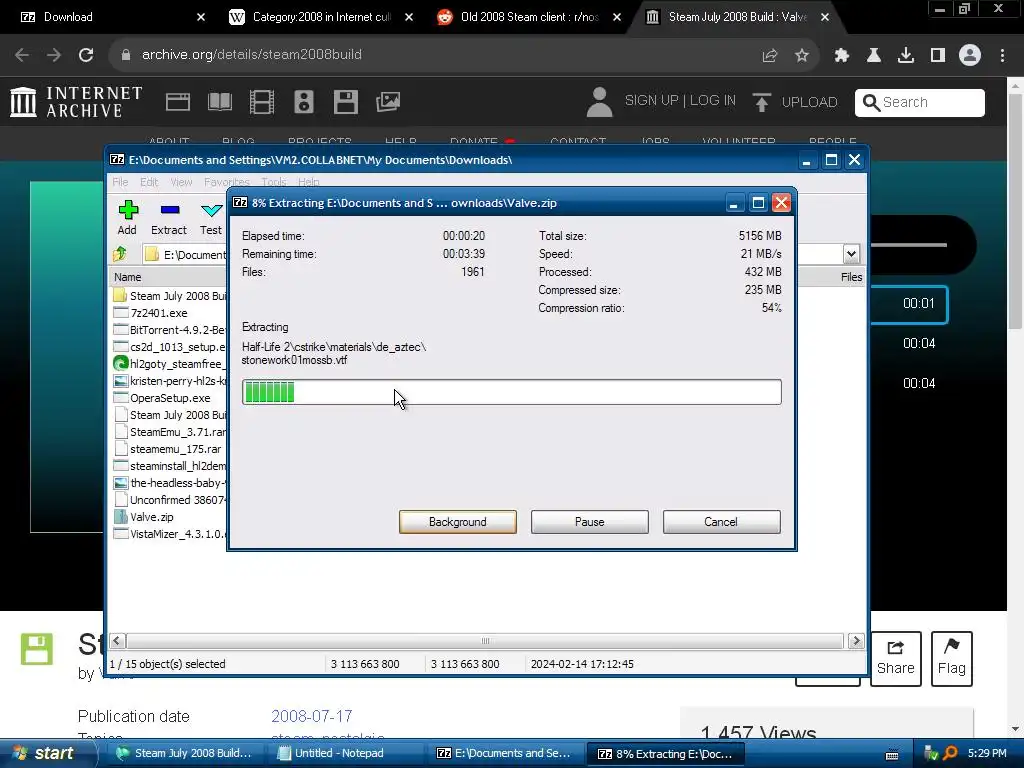This screenshot has height=768, width=1024.
Task: Select Valve.zip in file list
Action: 152,517
